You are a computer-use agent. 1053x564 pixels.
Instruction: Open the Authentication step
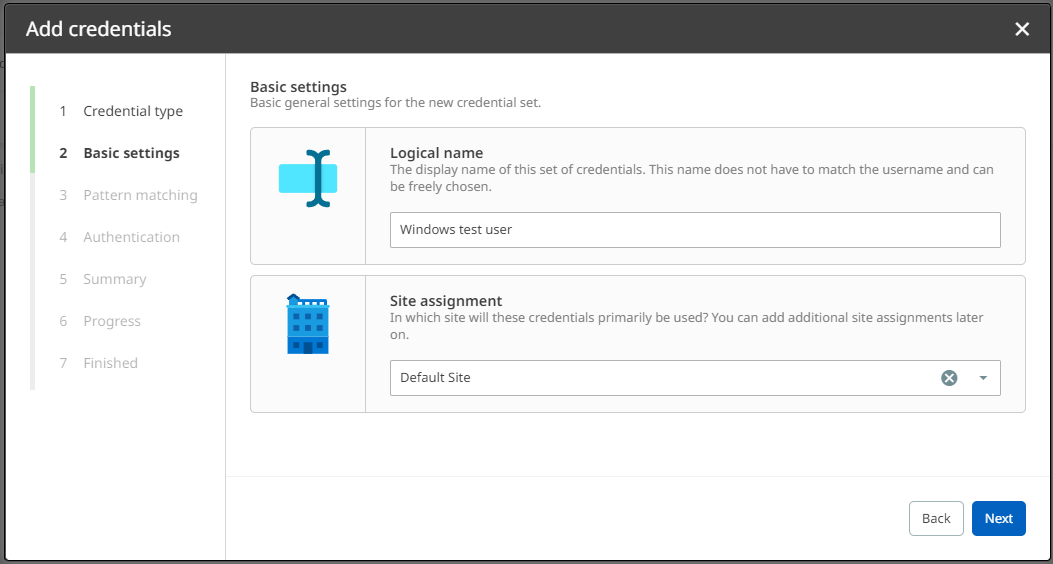(x=131, y=237)
